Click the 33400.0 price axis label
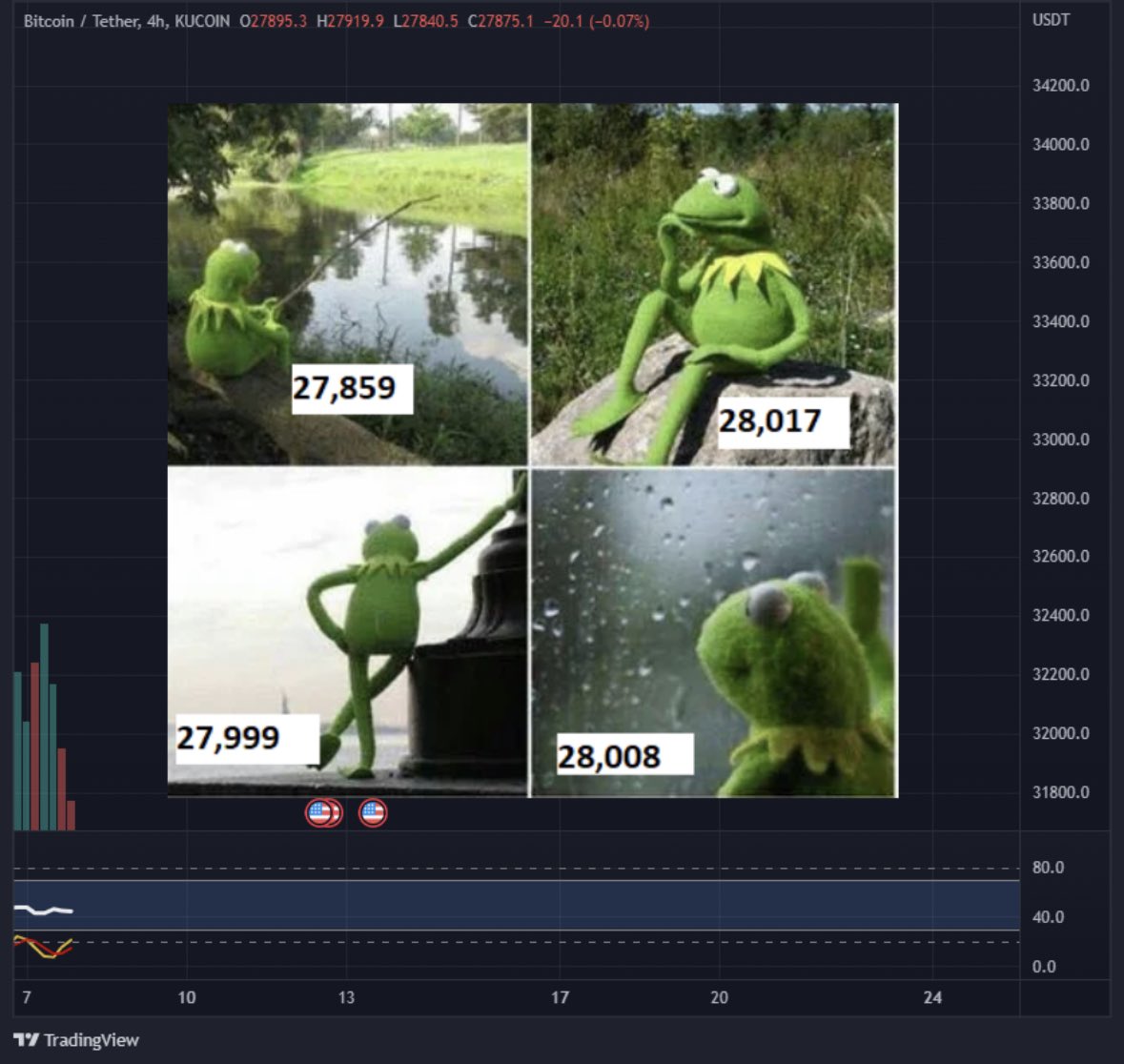 pos(1061,321)
